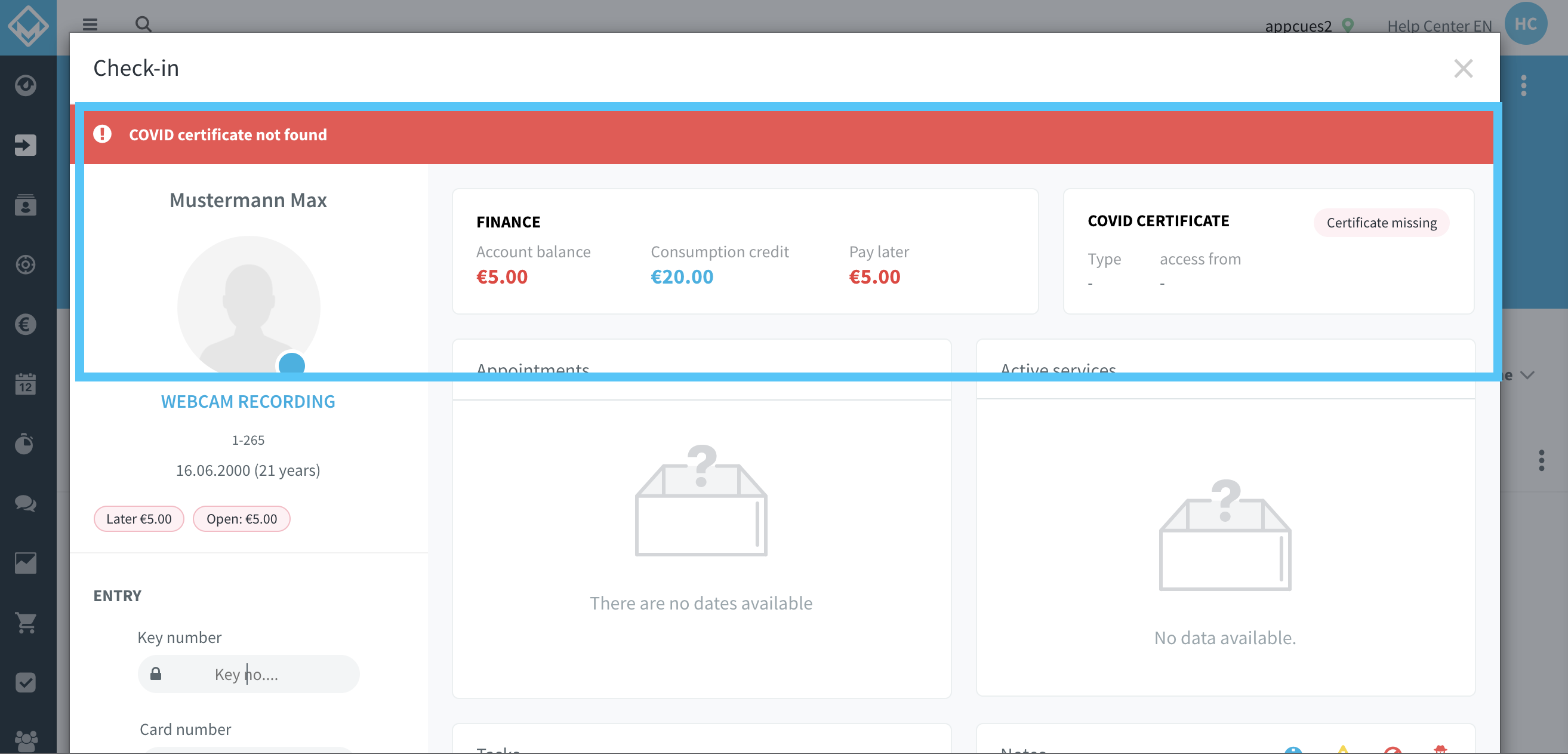The image size is (1568, 754).
Task: Click the Mustermann Max profile picture
Action: [248, 304]
